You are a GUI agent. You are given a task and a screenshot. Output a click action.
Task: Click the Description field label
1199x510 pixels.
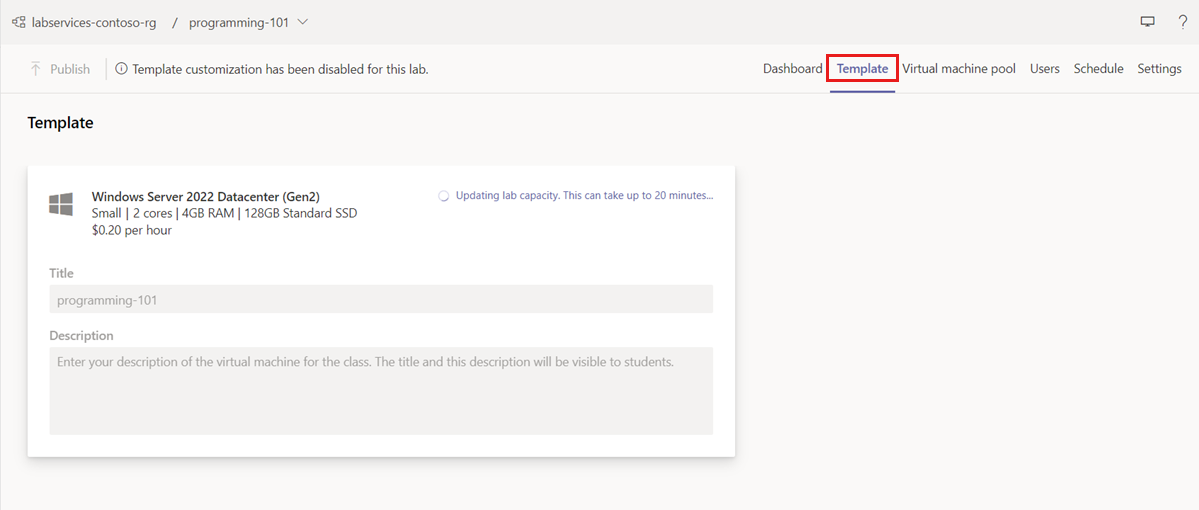81,336
